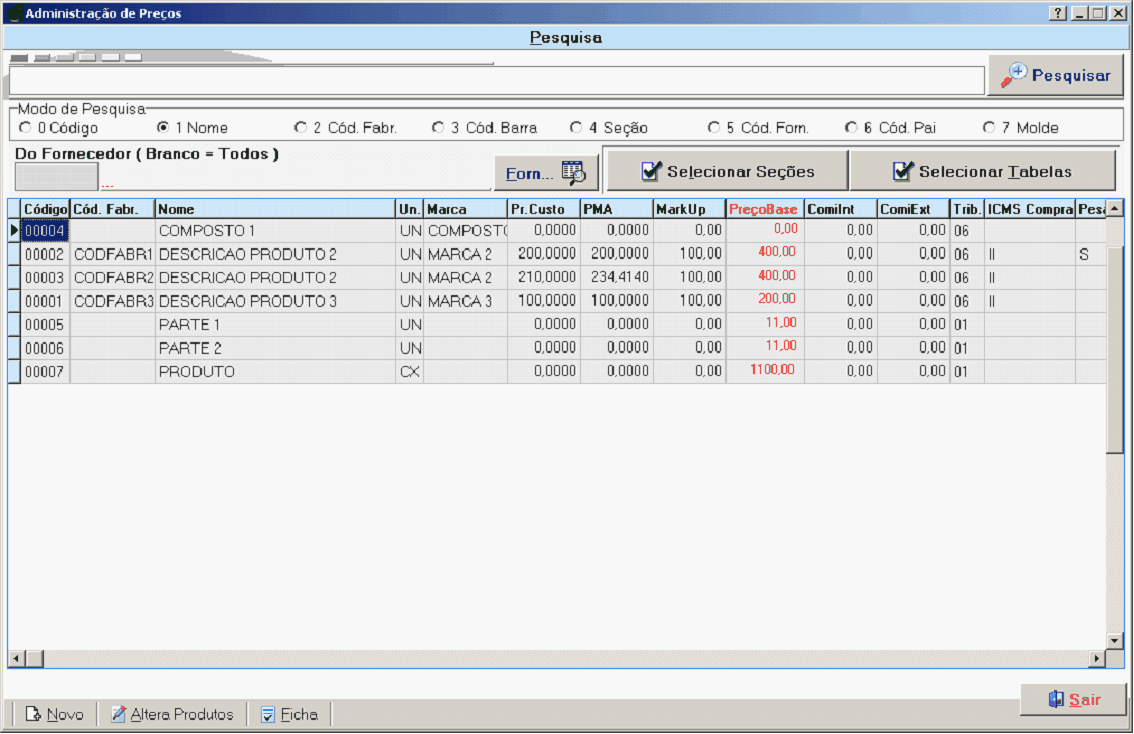Open the Ficha record icon
The width and height of the screenshot is (1134, 734).
(x=267, y=714)
